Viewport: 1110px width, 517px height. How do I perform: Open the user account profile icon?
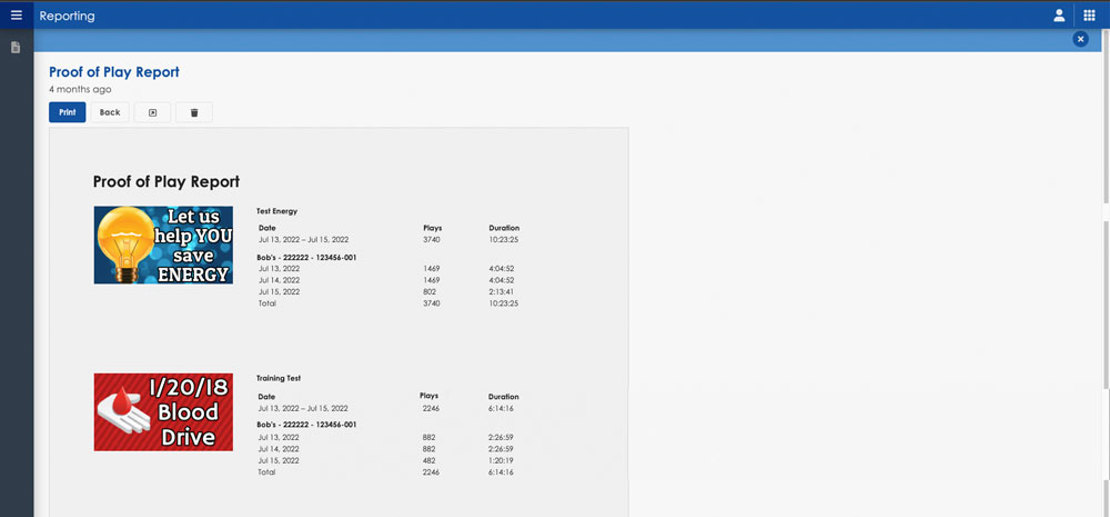pos(1059,15)
